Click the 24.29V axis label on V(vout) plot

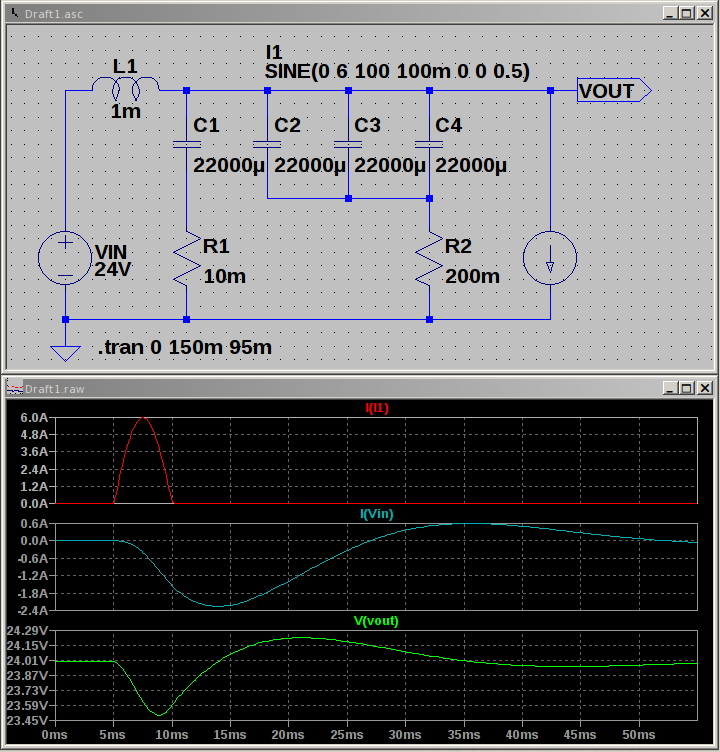27,630
